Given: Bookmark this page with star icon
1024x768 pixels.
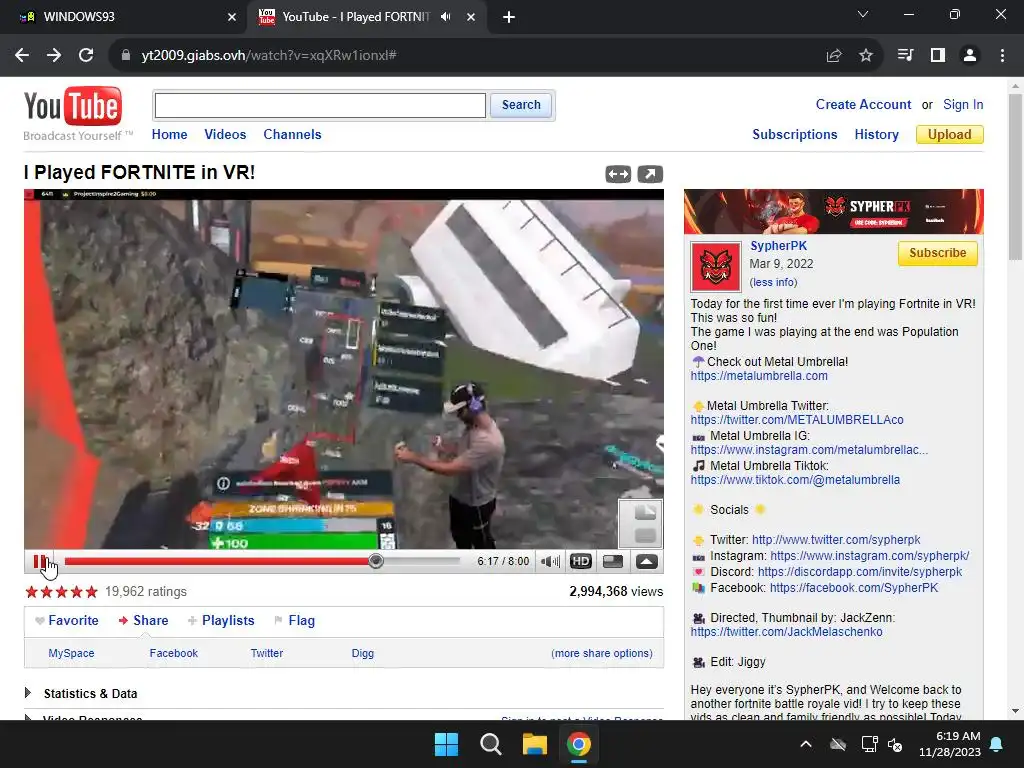Looking at the screenshot, I should point(865,56).
